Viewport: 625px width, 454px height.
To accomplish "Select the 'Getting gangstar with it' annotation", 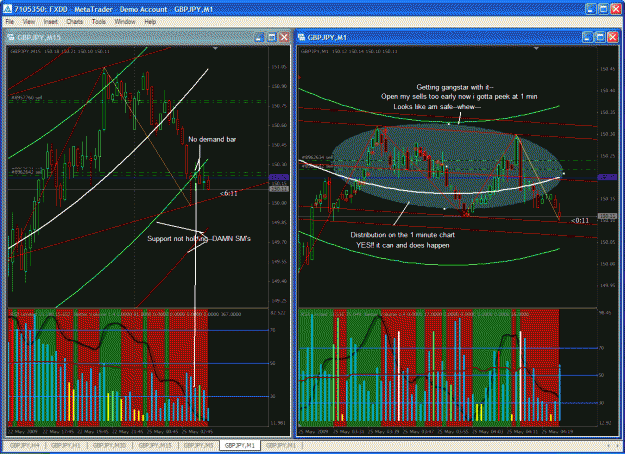I will 455,87.
